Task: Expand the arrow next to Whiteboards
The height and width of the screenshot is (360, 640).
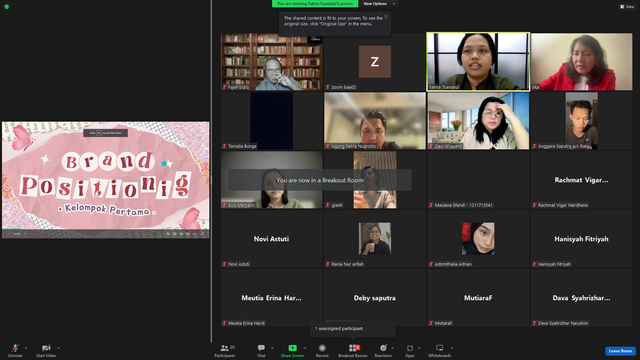Action: [x=452, y=348]
